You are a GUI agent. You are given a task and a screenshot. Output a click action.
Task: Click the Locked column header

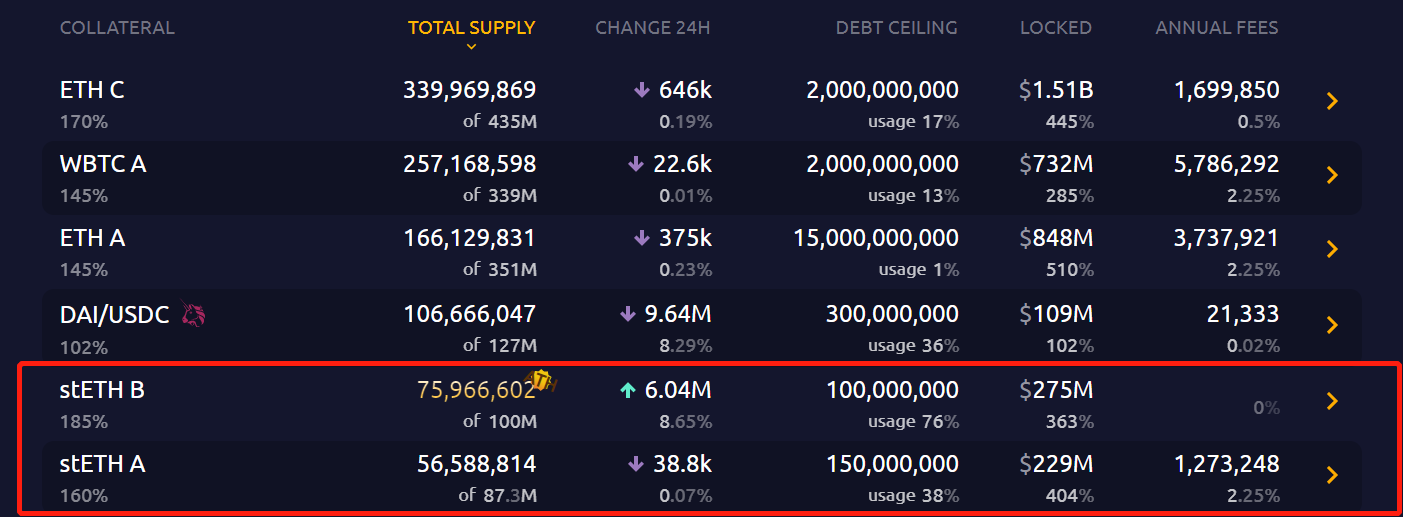click(x=1055, y=28)
